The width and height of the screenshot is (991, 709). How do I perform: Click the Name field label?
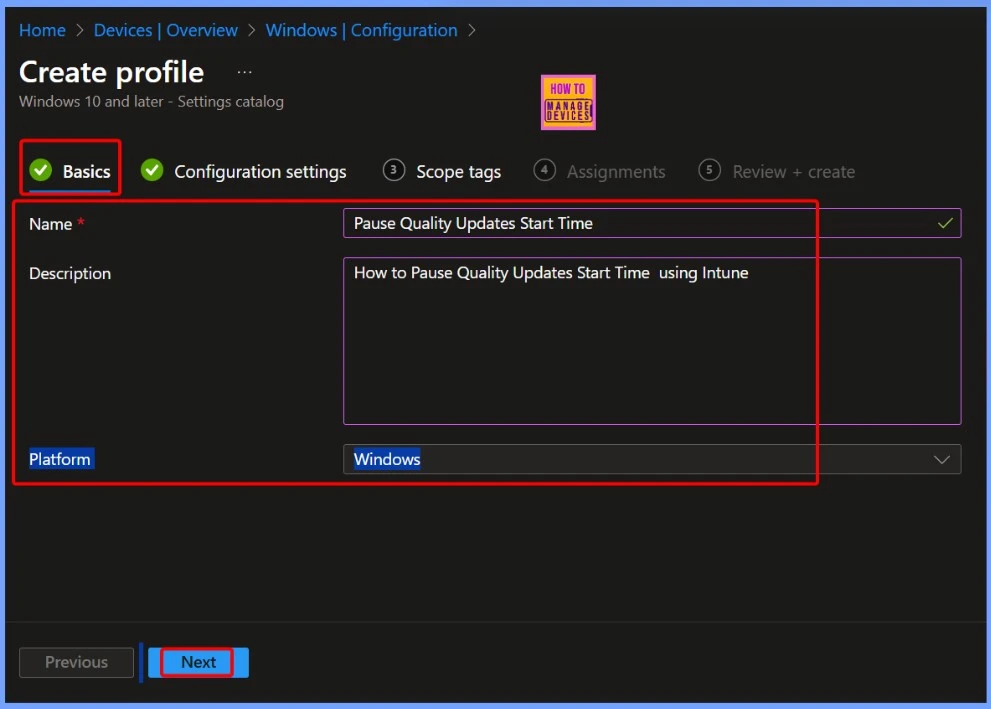pyautogui.click(x=51, y=224)
